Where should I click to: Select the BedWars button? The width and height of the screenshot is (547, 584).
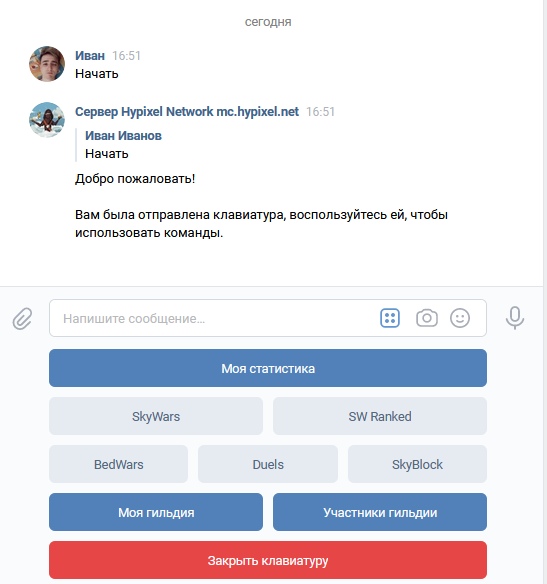[x=118, y=464]
